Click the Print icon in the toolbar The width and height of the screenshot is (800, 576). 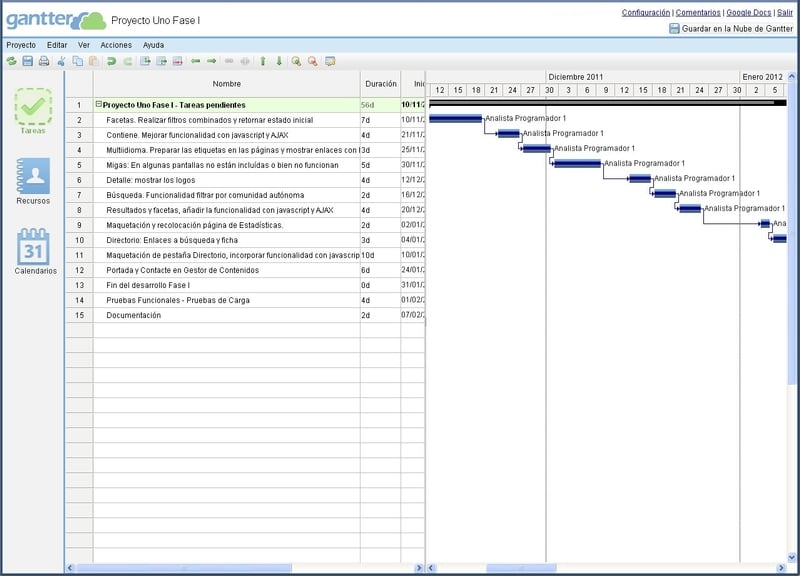43,61
